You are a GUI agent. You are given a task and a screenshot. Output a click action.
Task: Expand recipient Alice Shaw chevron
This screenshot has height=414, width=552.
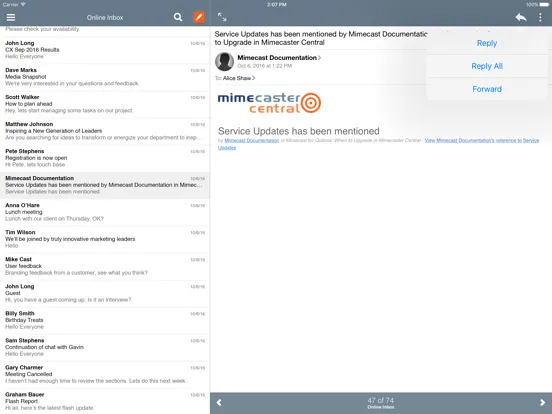pos(253,78)
